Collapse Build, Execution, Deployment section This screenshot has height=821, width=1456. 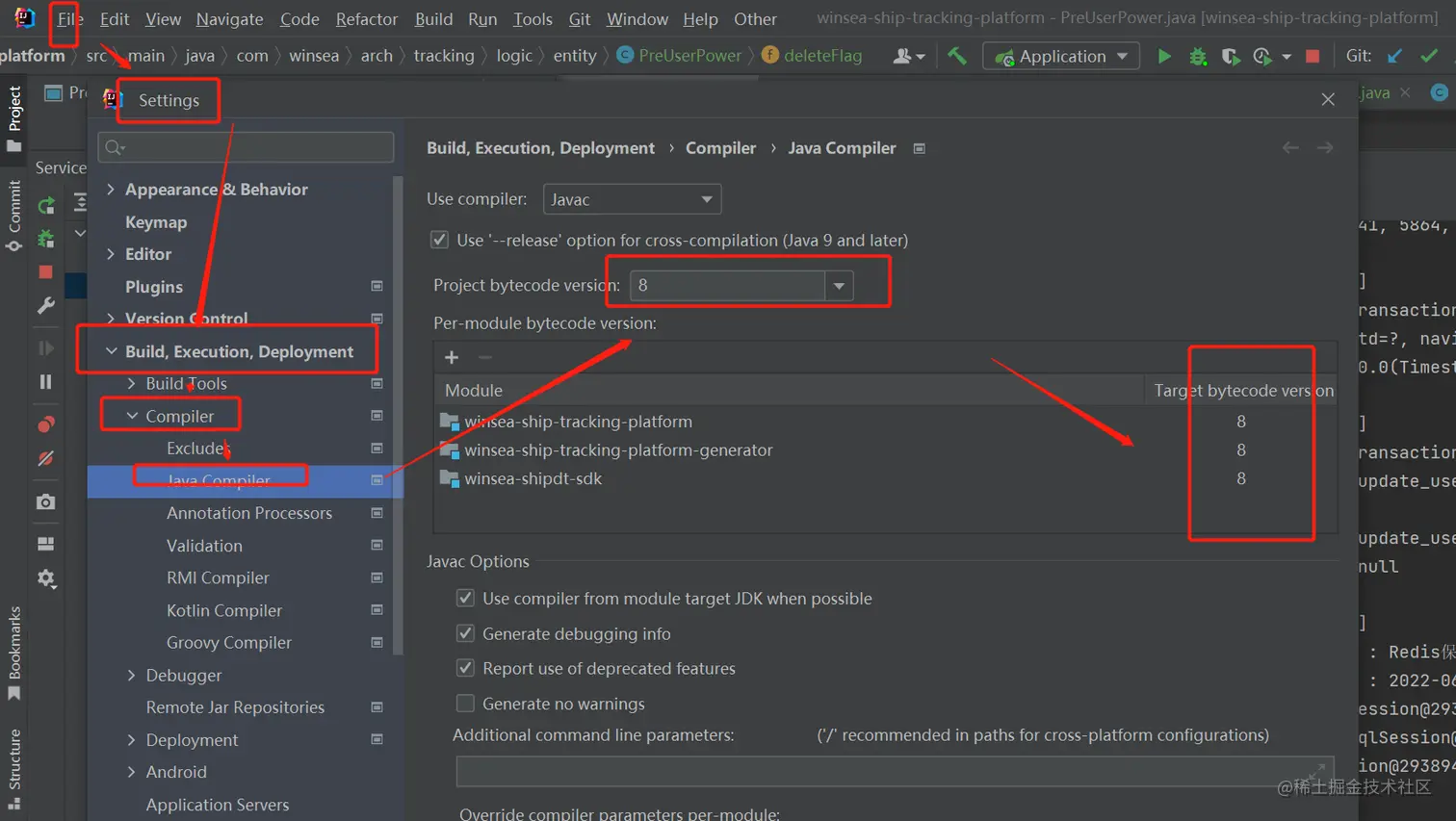[111, 351]
